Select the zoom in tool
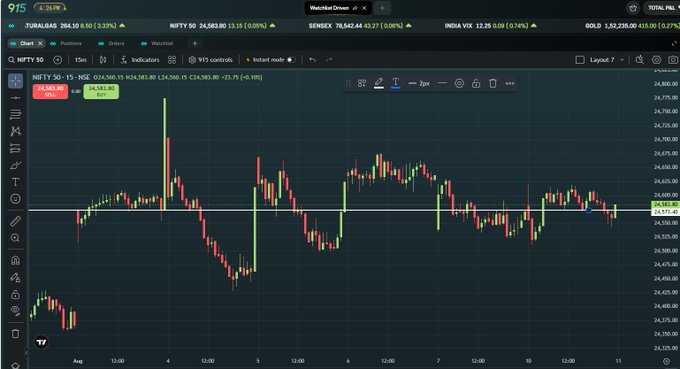This screenshot has height=369, width=680. pyautogui.click(x=15, y=238)
